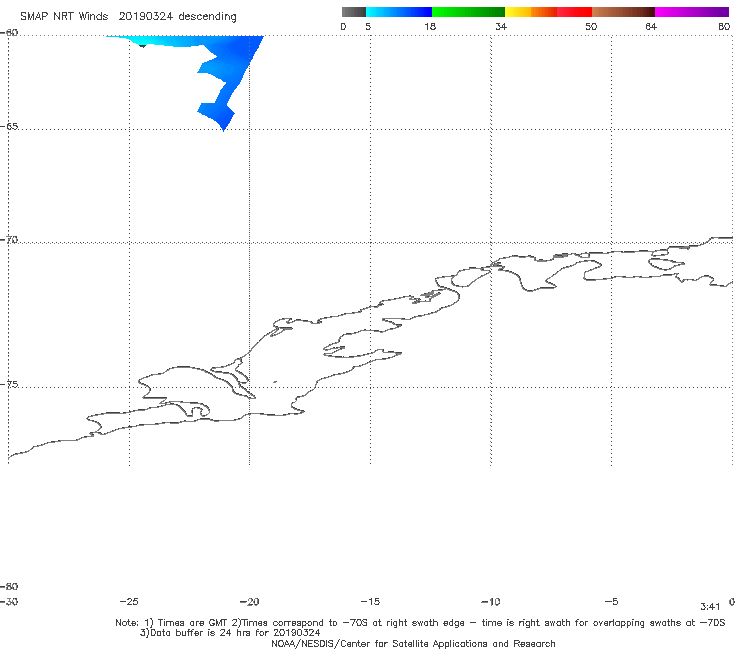Click the longitude label -20

pos(249,602)
